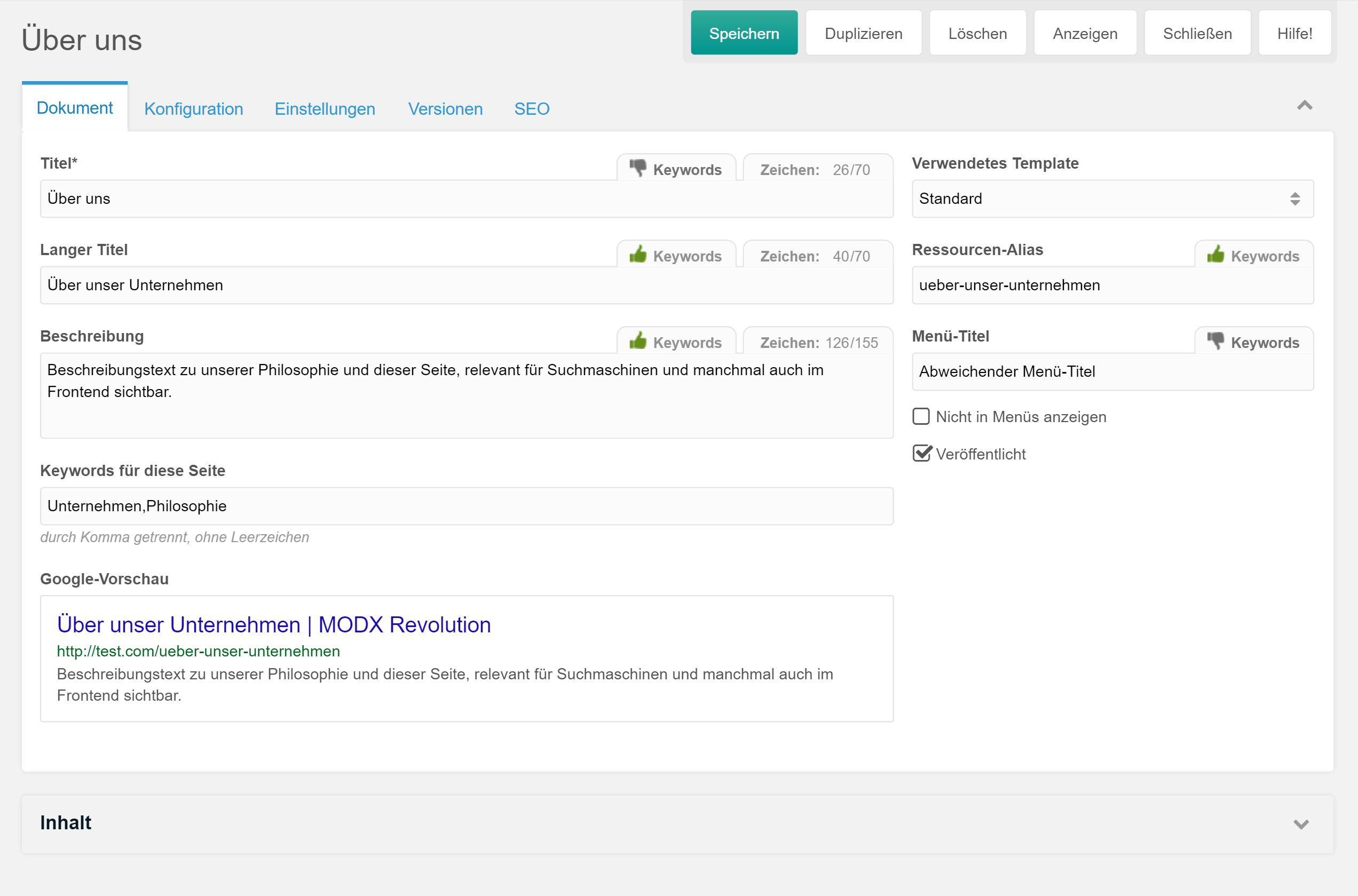
Task: Open the Versionen tab
Action: click(445, 108)
